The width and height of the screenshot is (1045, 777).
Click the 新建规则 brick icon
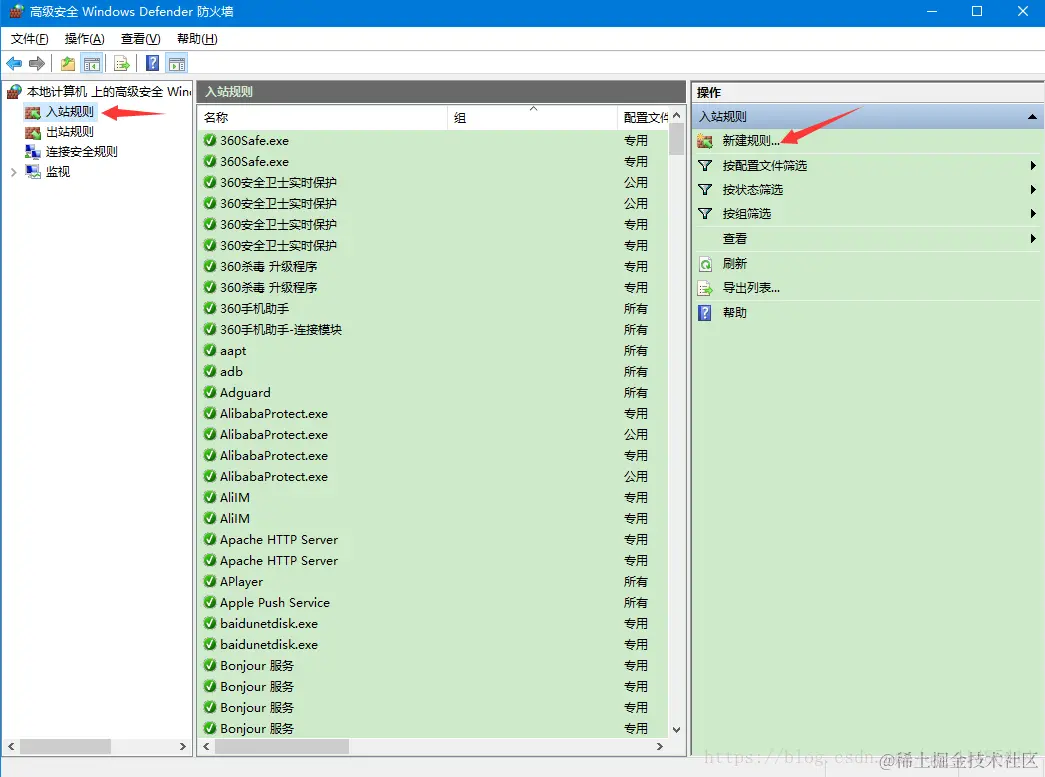(705, 141)
